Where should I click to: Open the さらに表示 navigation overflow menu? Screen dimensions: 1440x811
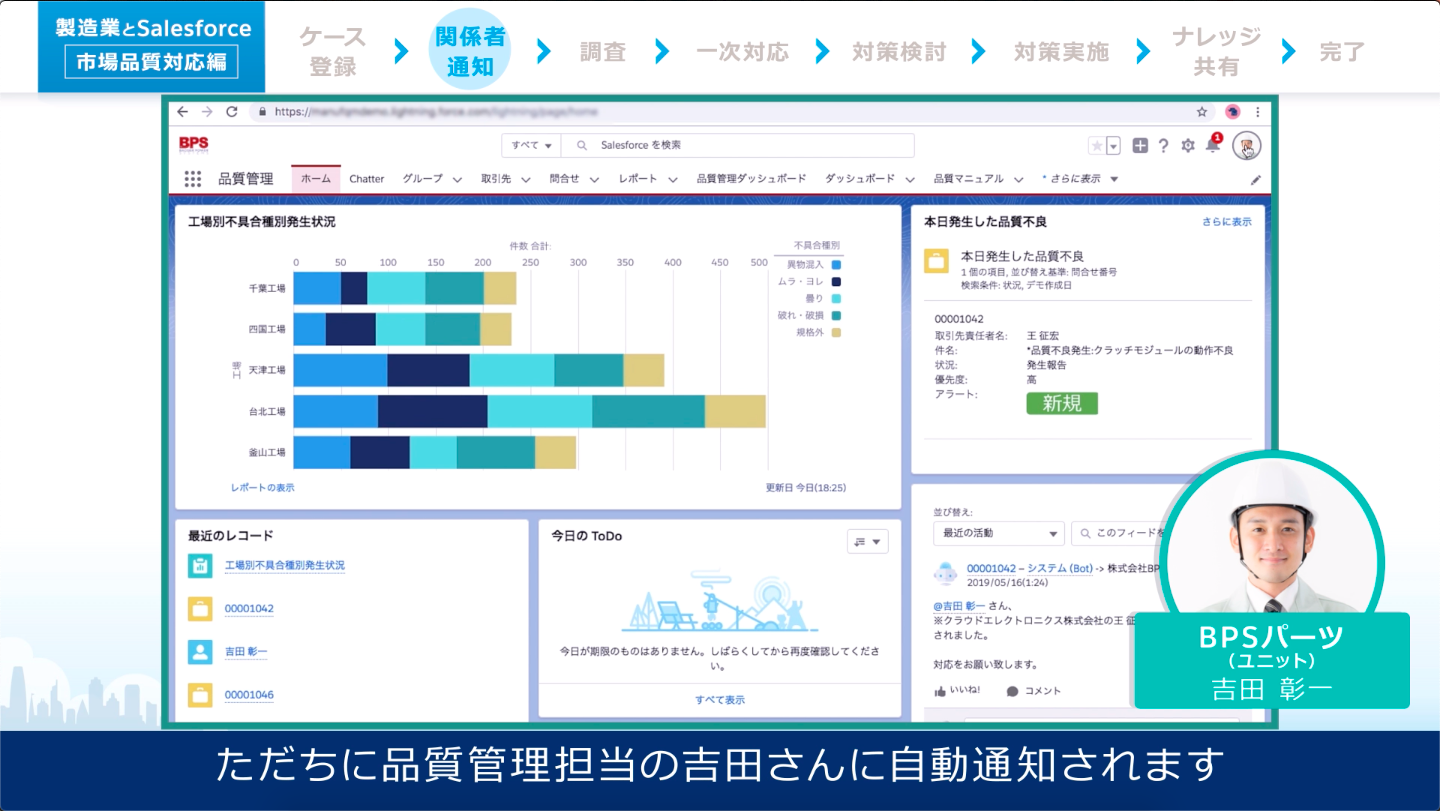(x=1080, y=179)
